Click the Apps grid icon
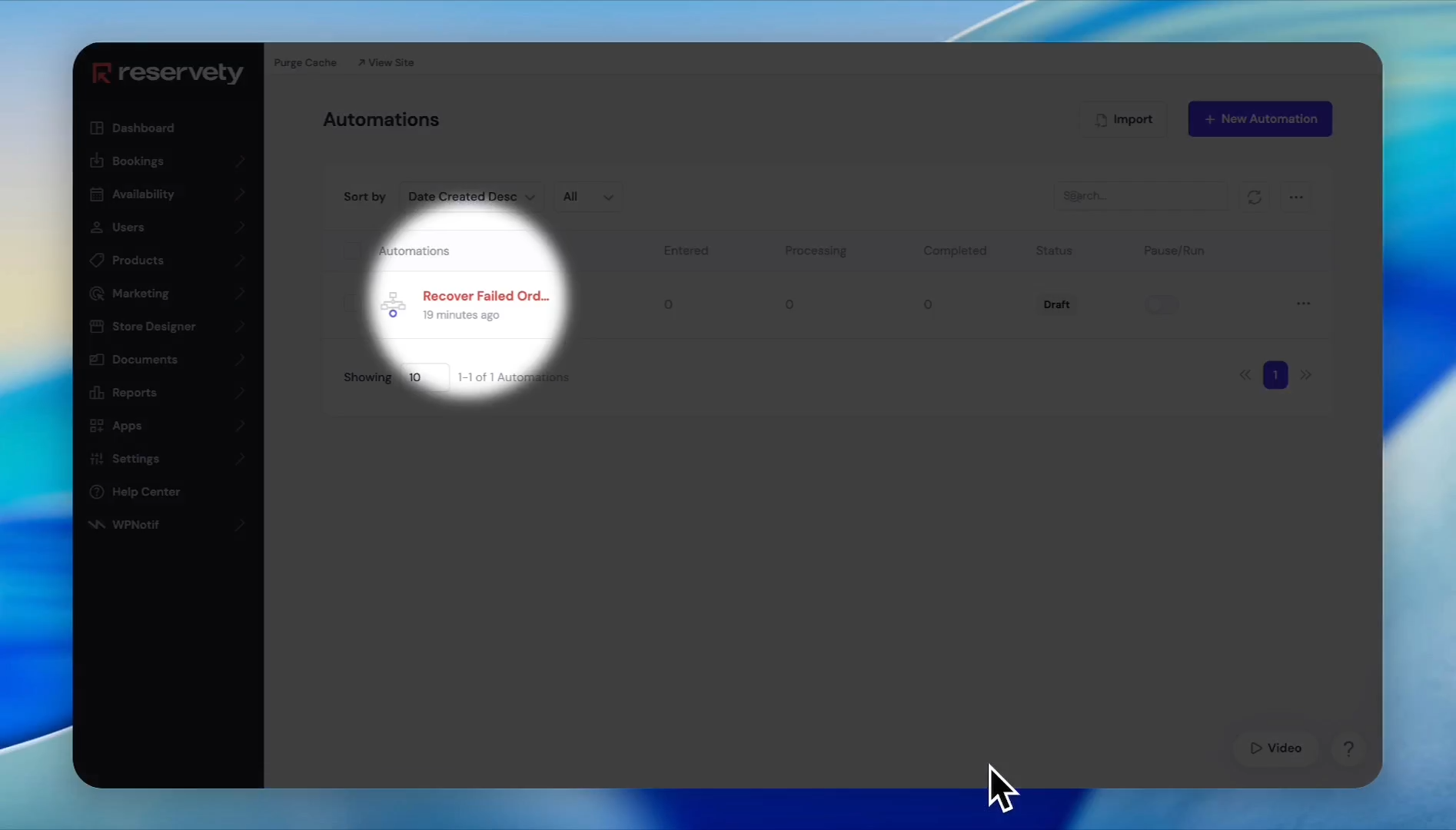1456x830 pixels. (96, 425)
